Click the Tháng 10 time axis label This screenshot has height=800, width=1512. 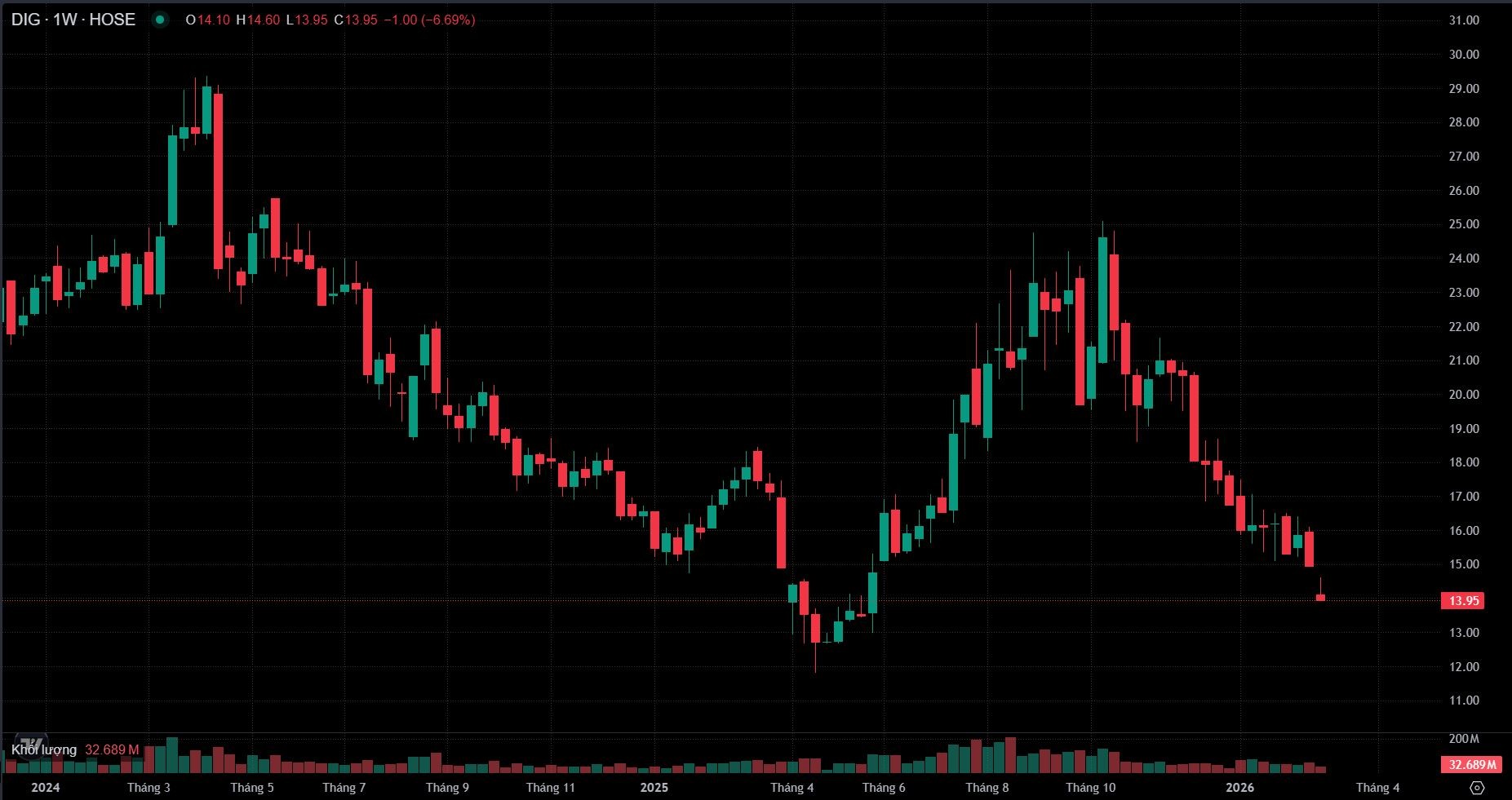pyautogui.click(x=1090, y=787)
